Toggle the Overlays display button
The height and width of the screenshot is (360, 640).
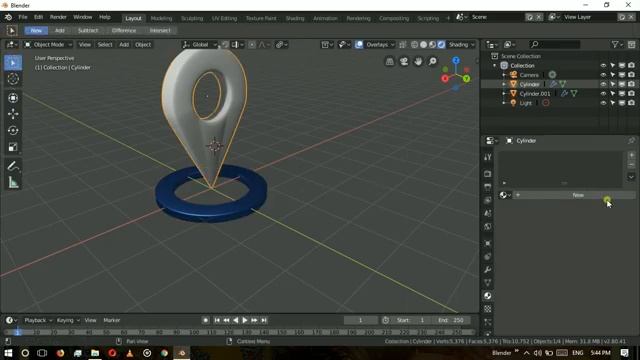[359, 45]
